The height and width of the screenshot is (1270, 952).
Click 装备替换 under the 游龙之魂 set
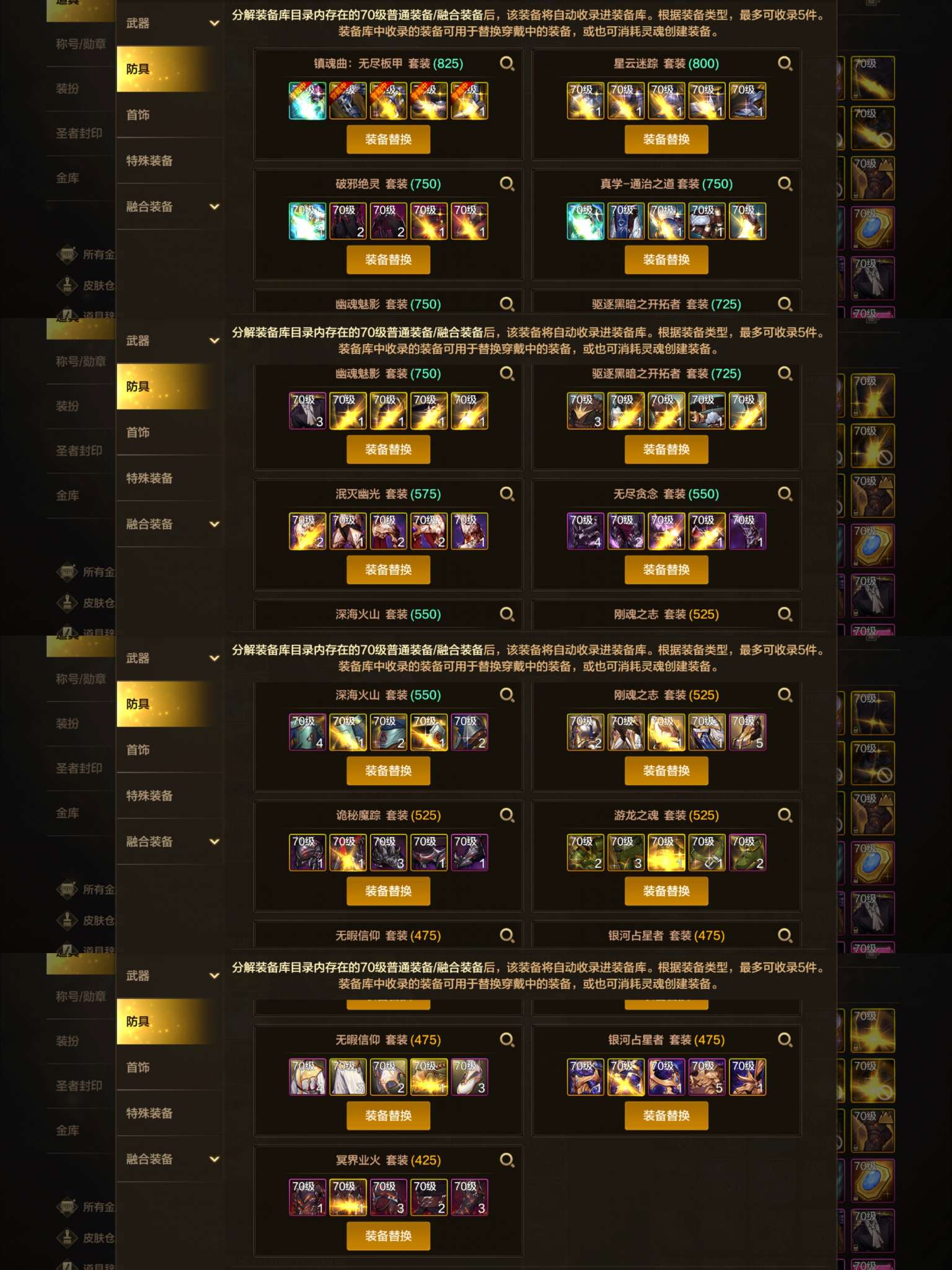[666, 891]
